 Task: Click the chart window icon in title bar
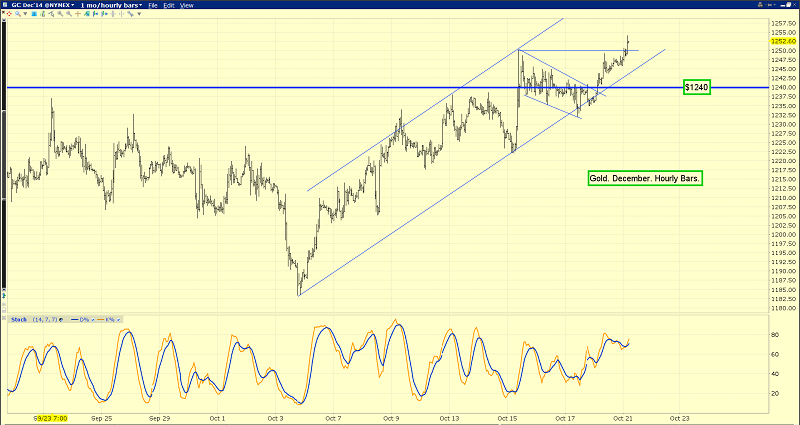click(x=5, y=5)
